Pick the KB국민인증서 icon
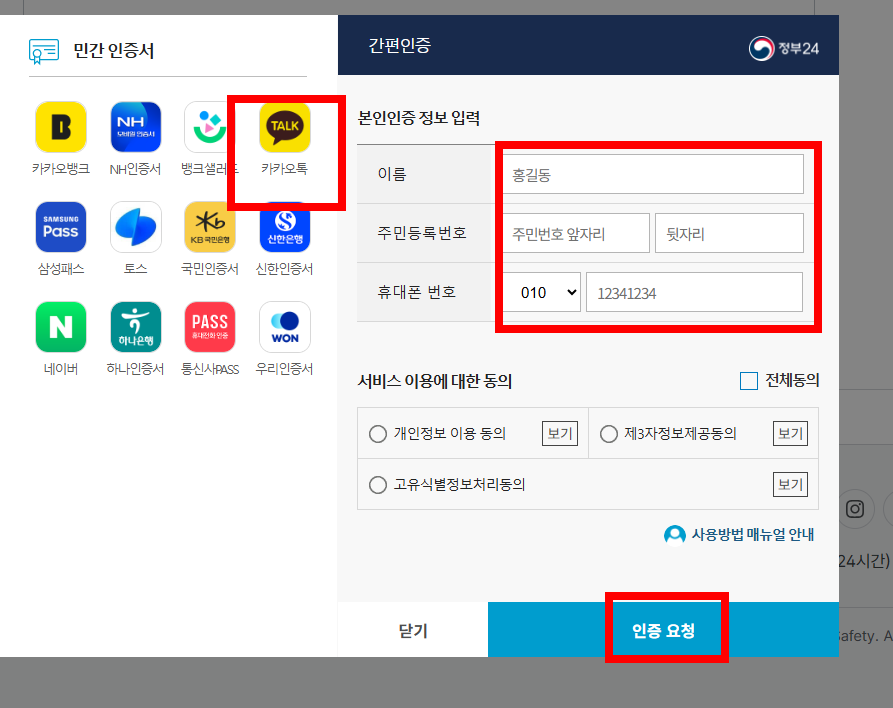Viewport: 893px width, 708px height. coord(209,226)
